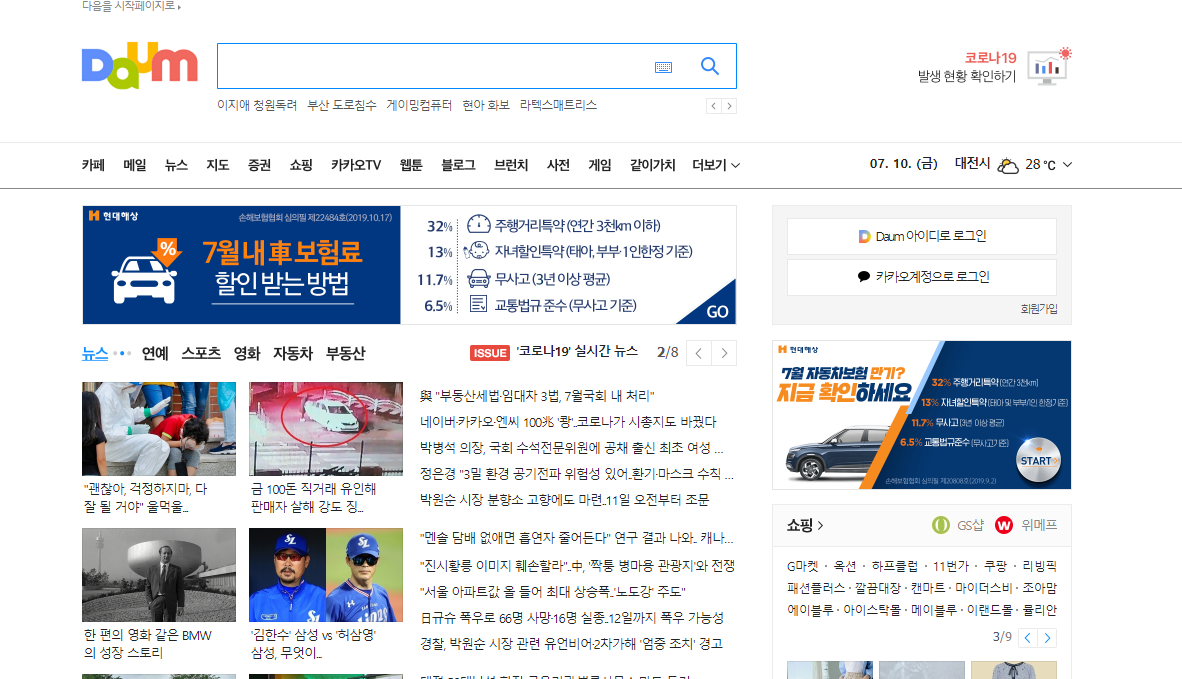The height and width of the screenshot is (679, 1182).
Task: Open thumbnail of BMW black-and-white photo
Action: [158, 575]
